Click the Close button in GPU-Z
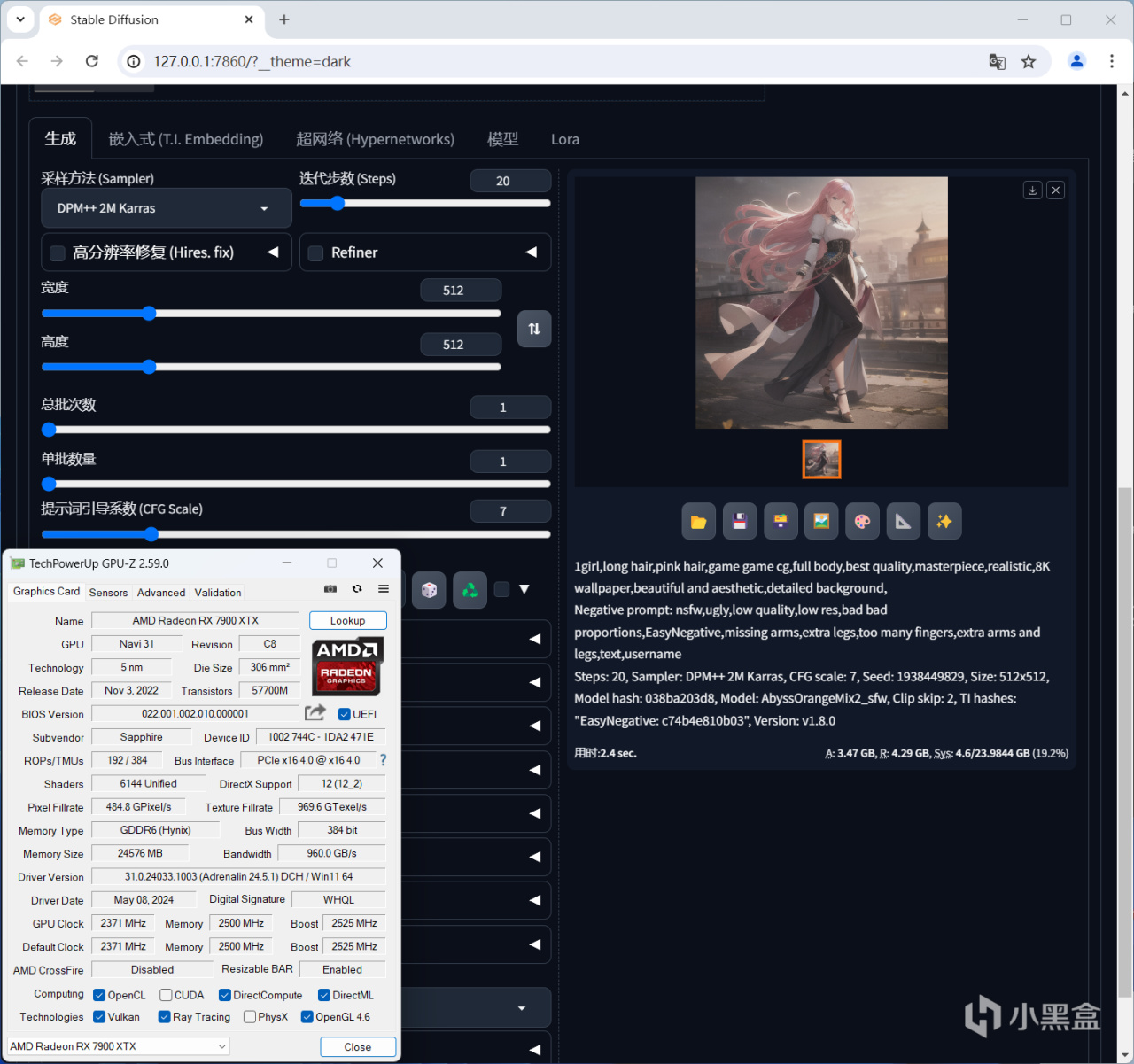Screen dimensions: 1134x1064 pos(358,1047)
